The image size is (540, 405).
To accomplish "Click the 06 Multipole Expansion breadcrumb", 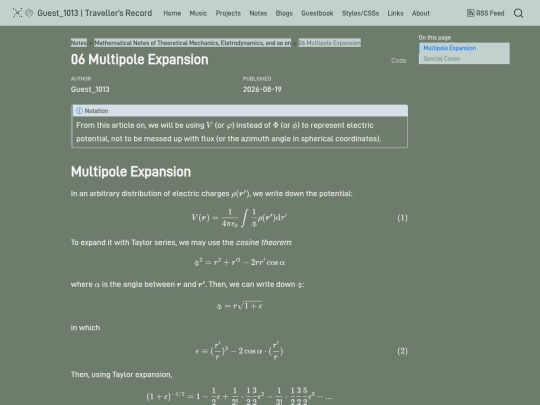I will pyautogui.click(x=330, y=43).
